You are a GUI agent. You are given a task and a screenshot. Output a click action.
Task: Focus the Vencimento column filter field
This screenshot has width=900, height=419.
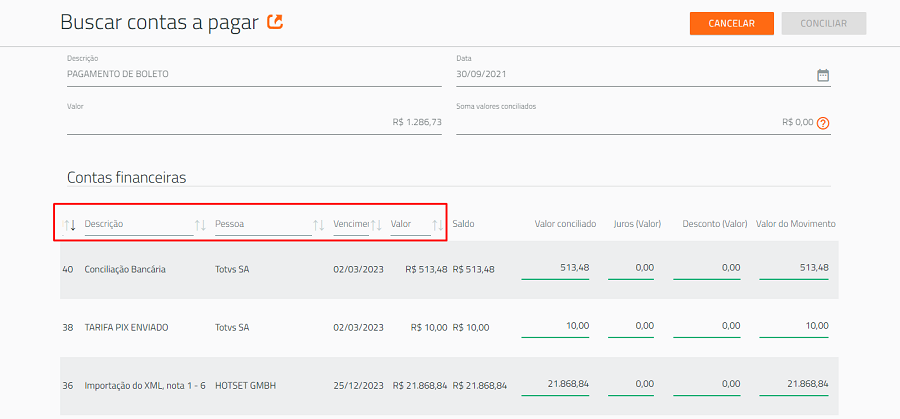(351, 224)
